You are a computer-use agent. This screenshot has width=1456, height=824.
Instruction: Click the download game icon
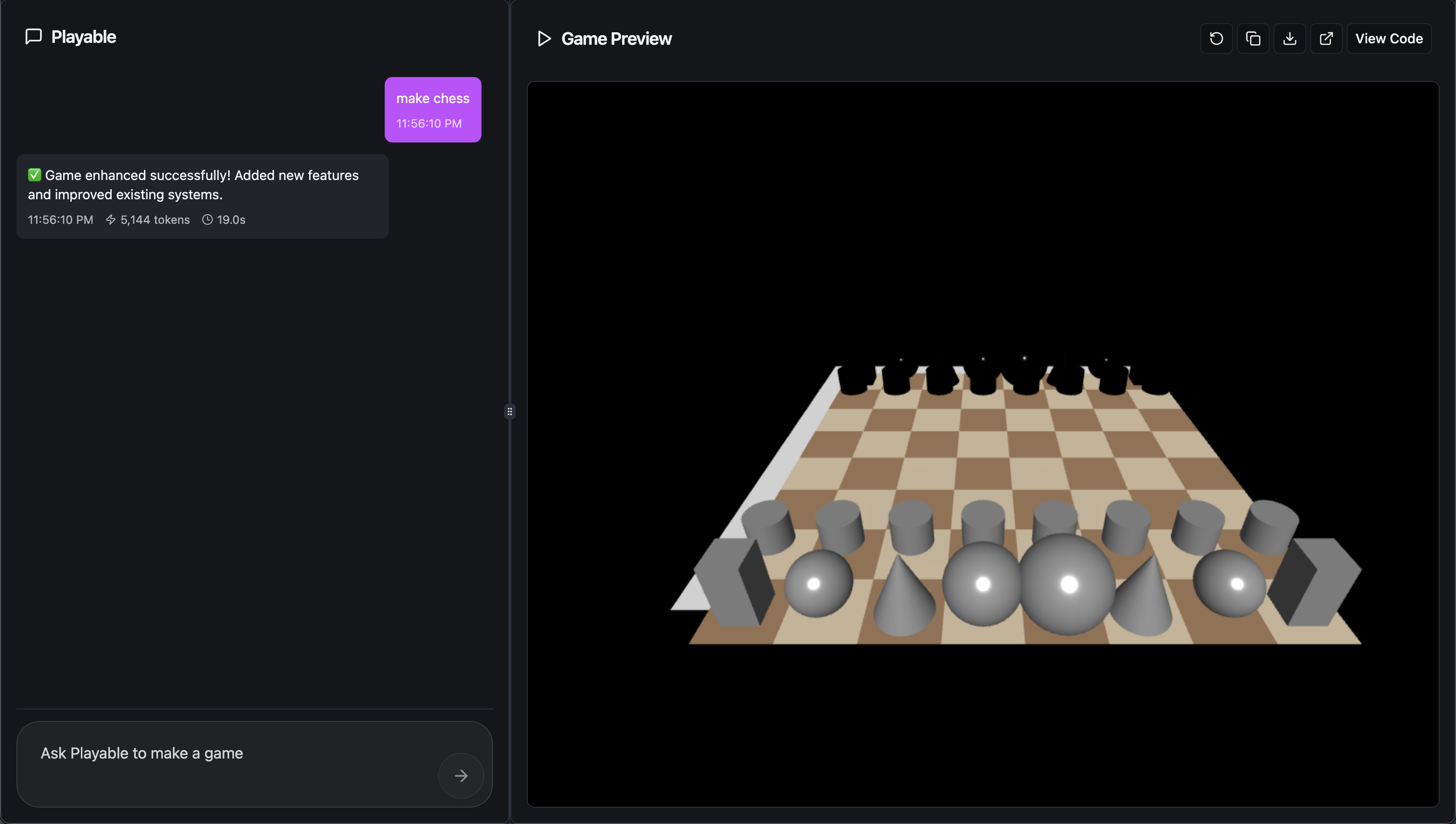tap(1289, 39)
